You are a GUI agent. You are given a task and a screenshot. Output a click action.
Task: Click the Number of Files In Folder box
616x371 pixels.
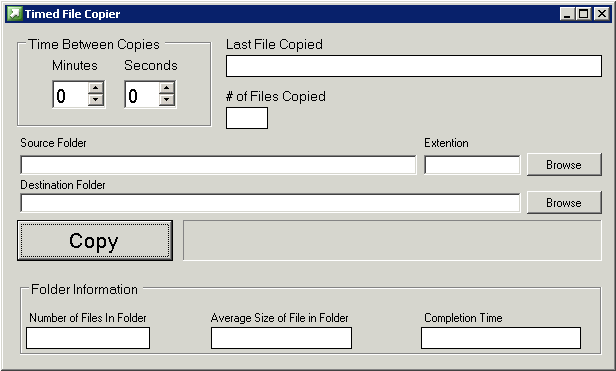tap(88, 338)
